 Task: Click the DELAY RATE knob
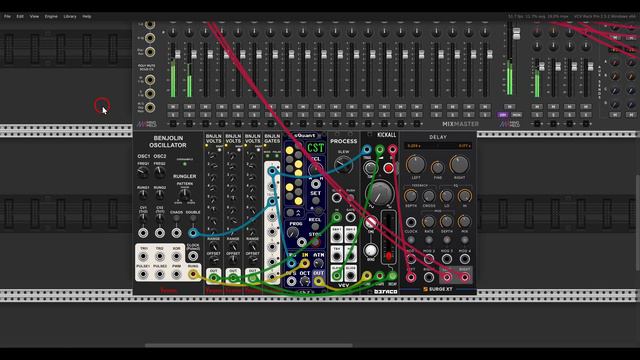click(429, 222)
